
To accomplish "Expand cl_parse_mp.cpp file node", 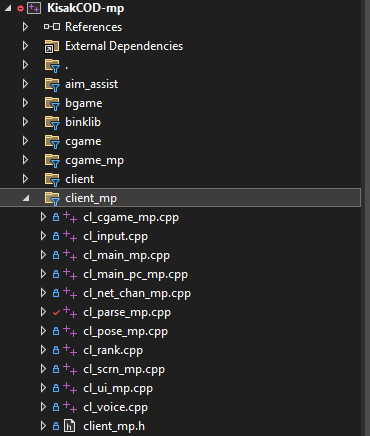I will 43,312.
